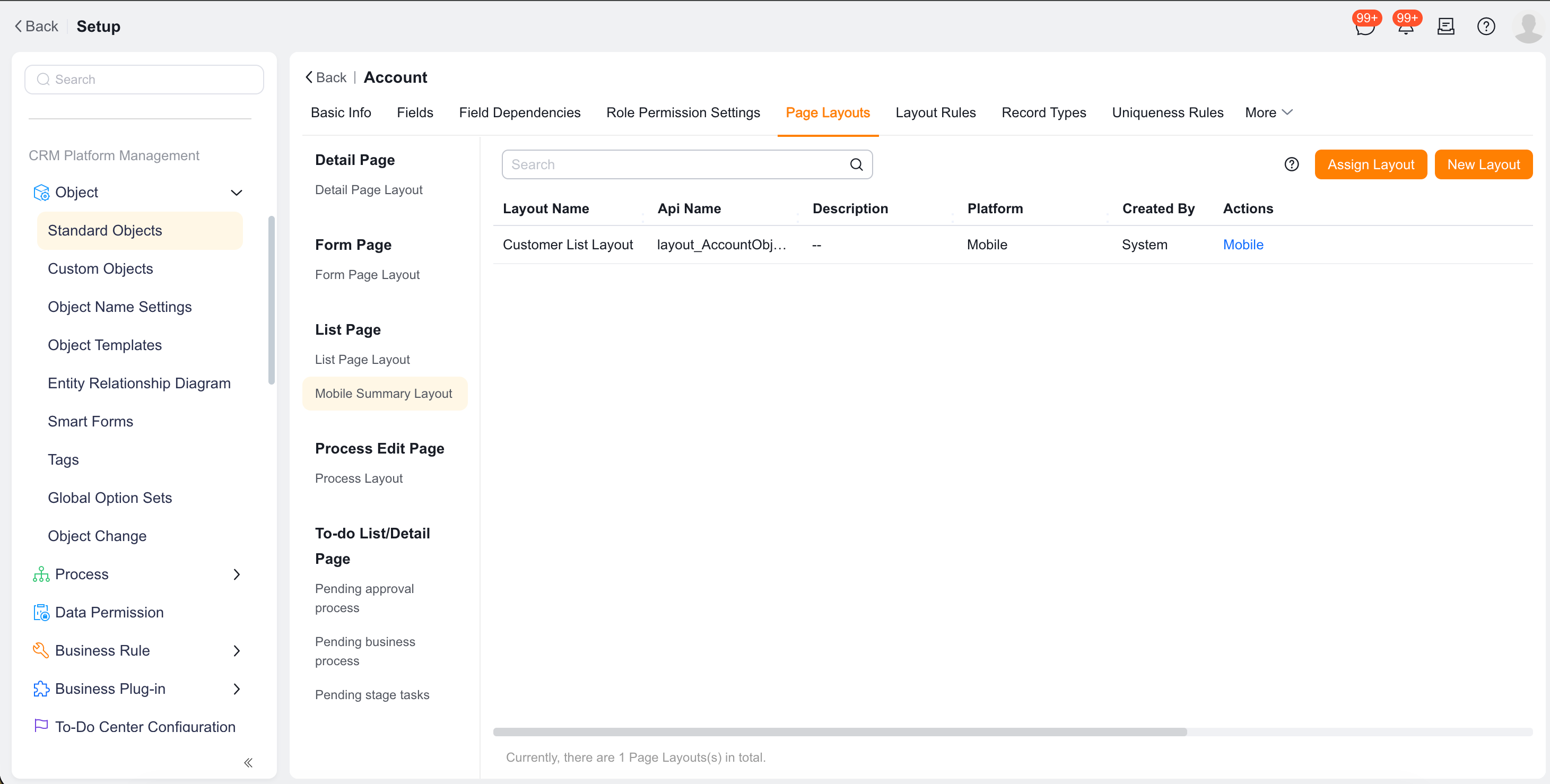The height and width of the screenshot is (784, 1550).
Task: Open the Field Dependencies tab
Action: [x=519, y=112]
